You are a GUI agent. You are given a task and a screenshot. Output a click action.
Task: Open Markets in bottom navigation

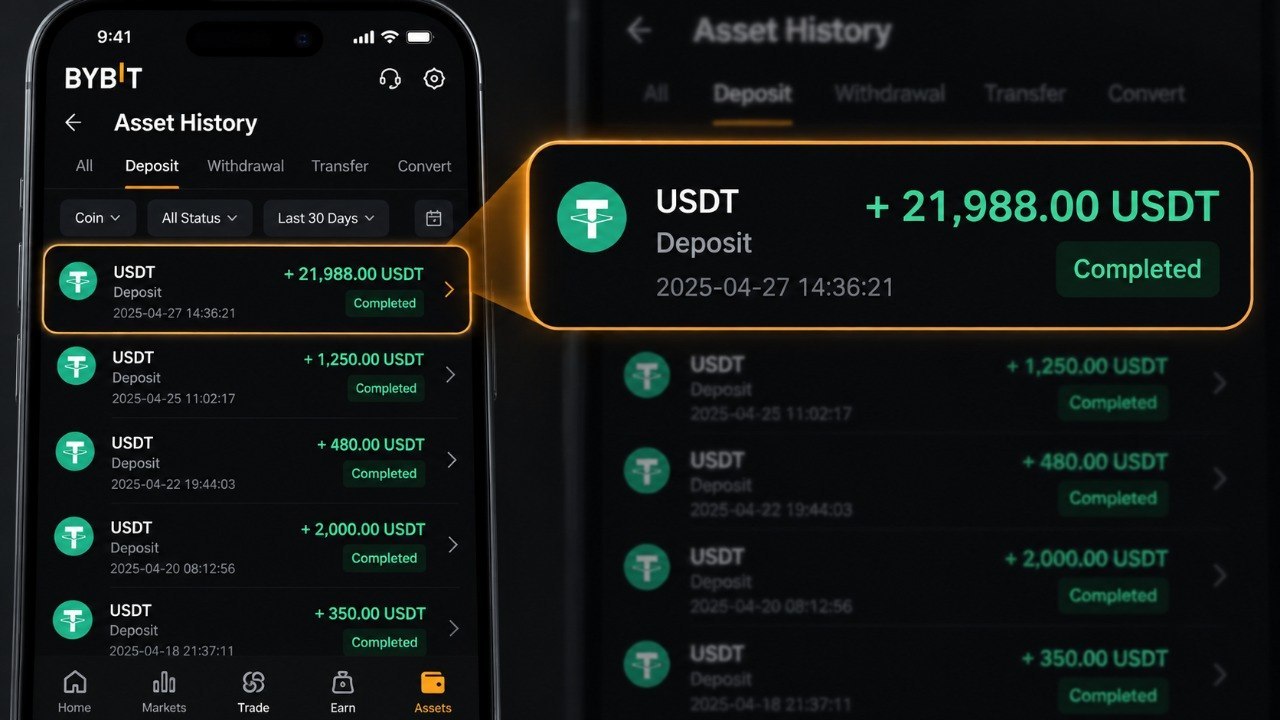click(164, 691)
